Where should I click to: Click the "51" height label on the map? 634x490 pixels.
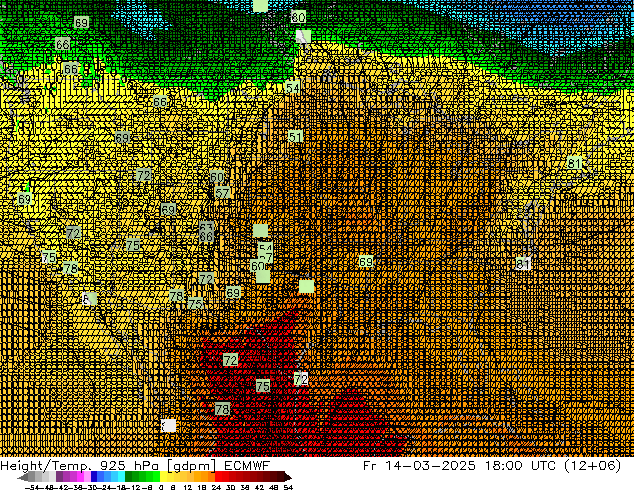click(295, 137)
